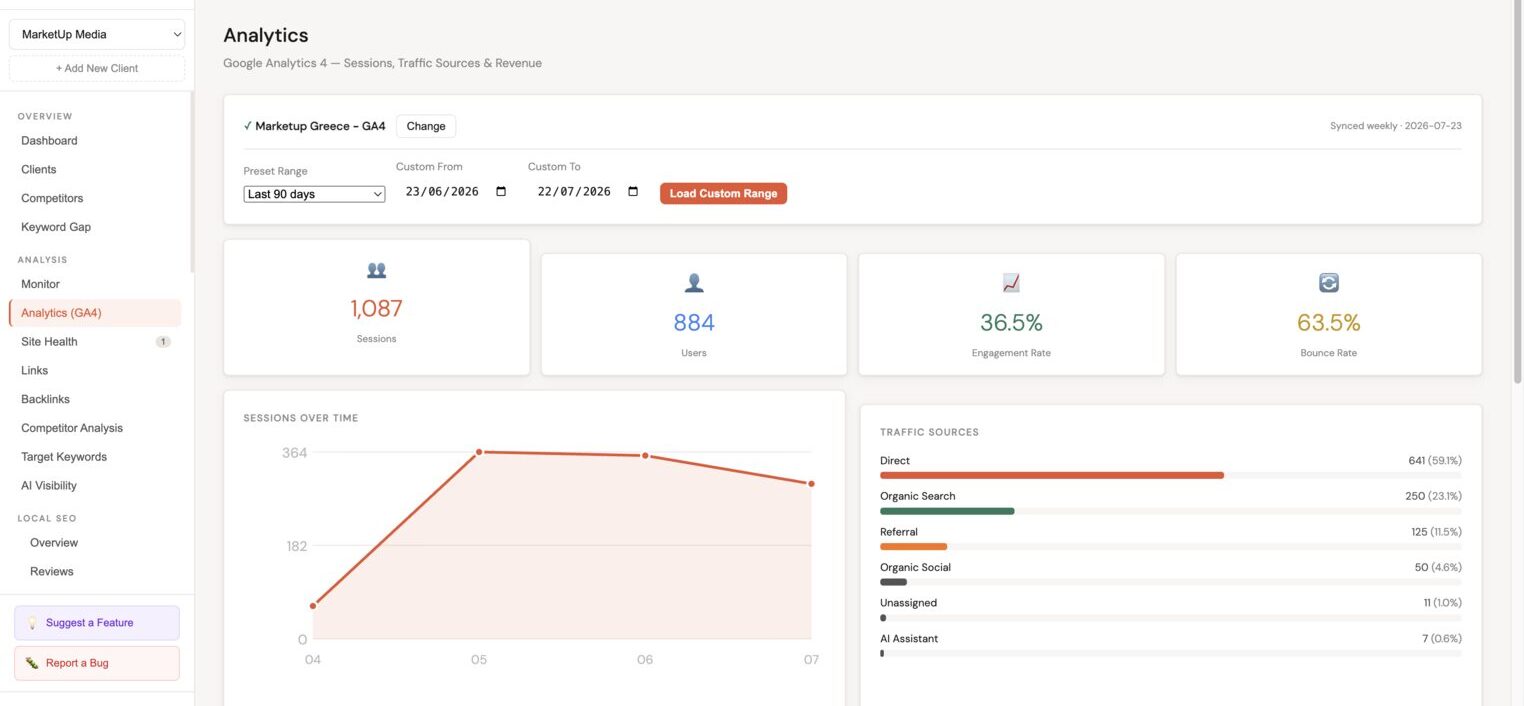1524x706 pixels.
Task: Go to Links in the sidebar
Action: [34, 370]
